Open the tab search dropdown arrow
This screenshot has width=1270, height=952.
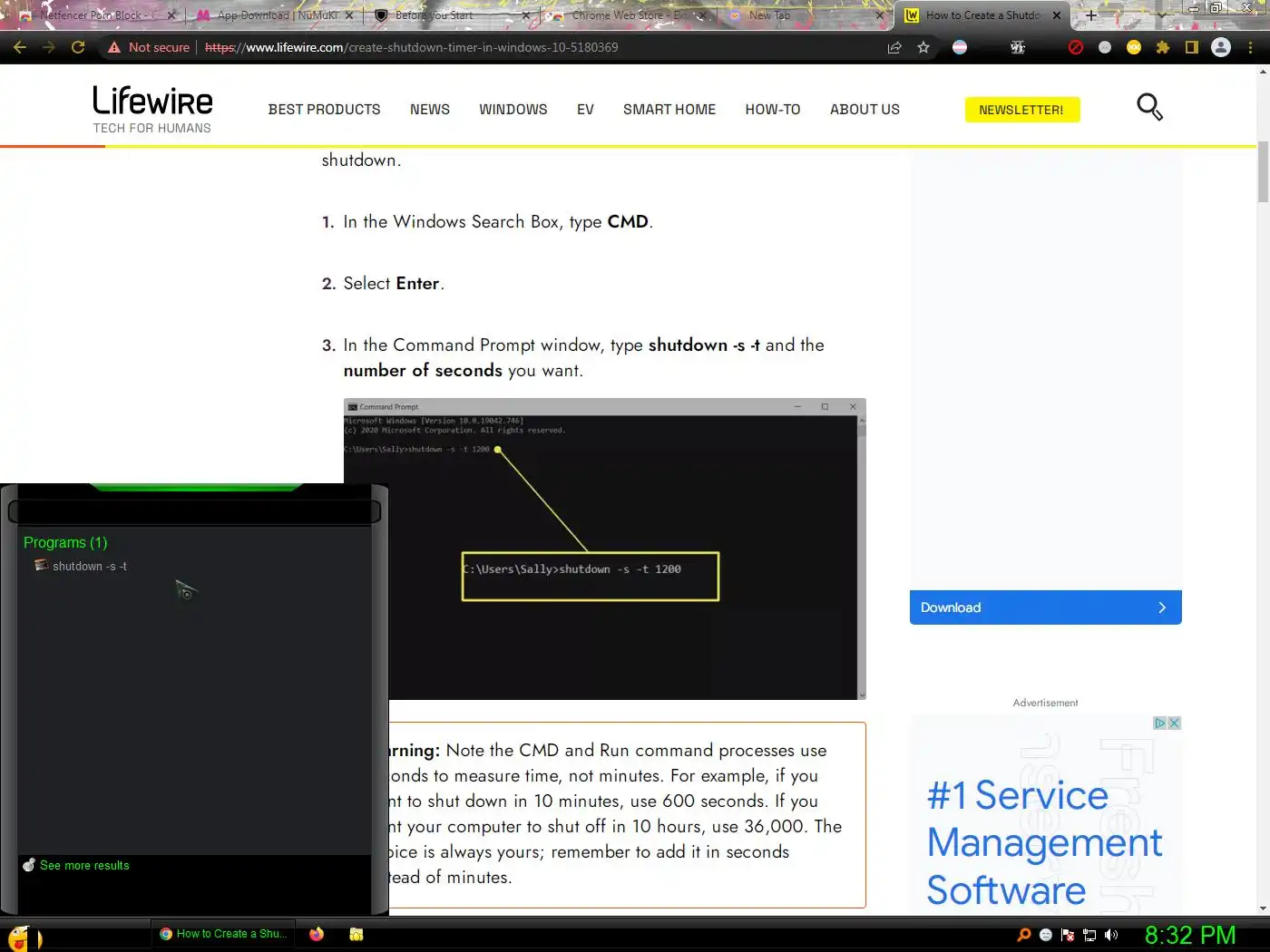(1162, 15)
